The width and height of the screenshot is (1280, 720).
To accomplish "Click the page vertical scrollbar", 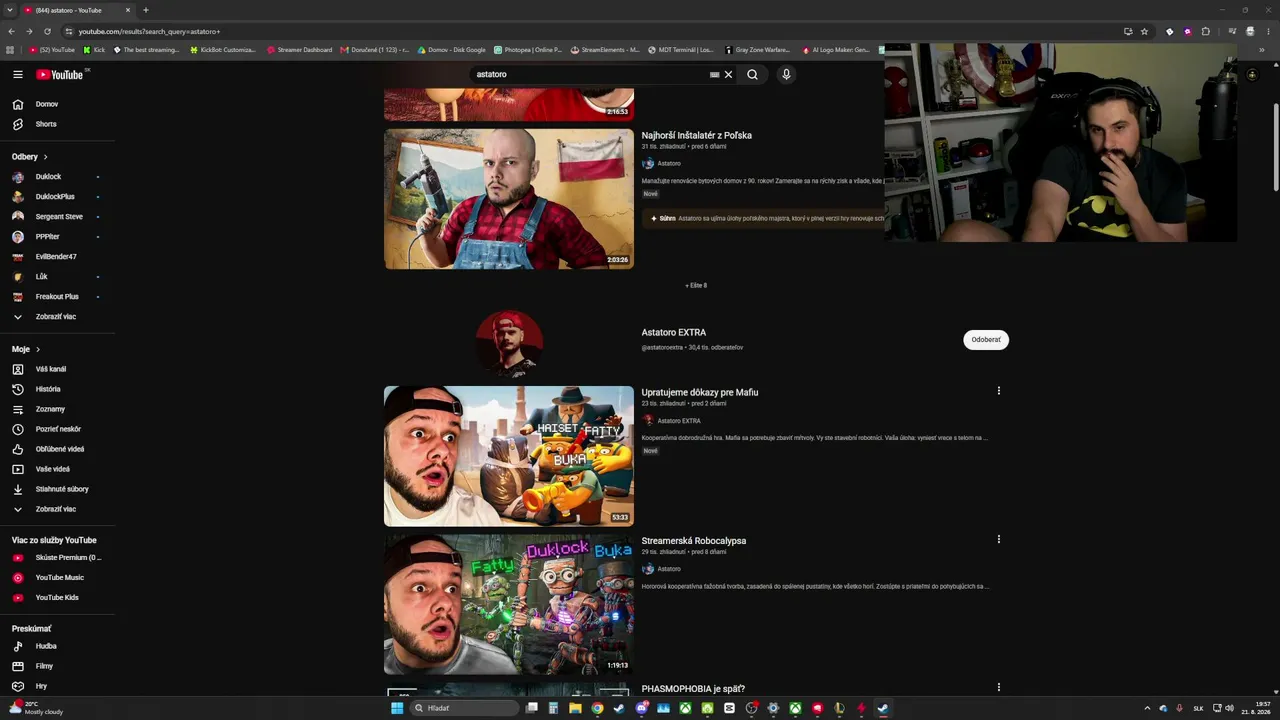I will point(1275,146).
